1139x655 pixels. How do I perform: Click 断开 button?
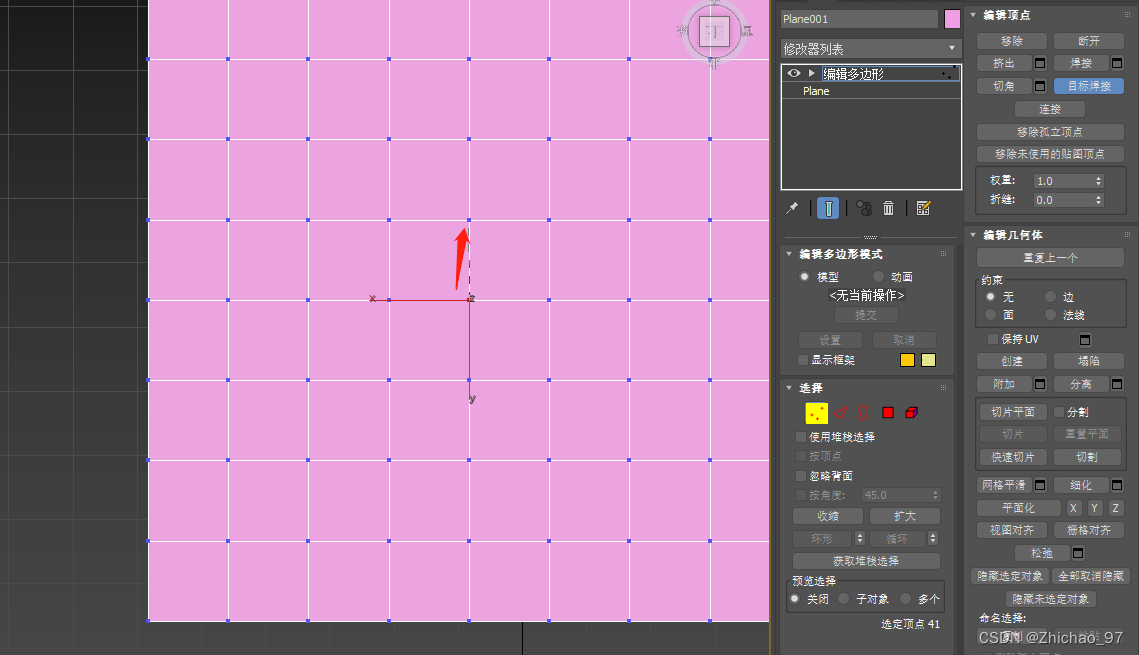(x=1089, y=41)
